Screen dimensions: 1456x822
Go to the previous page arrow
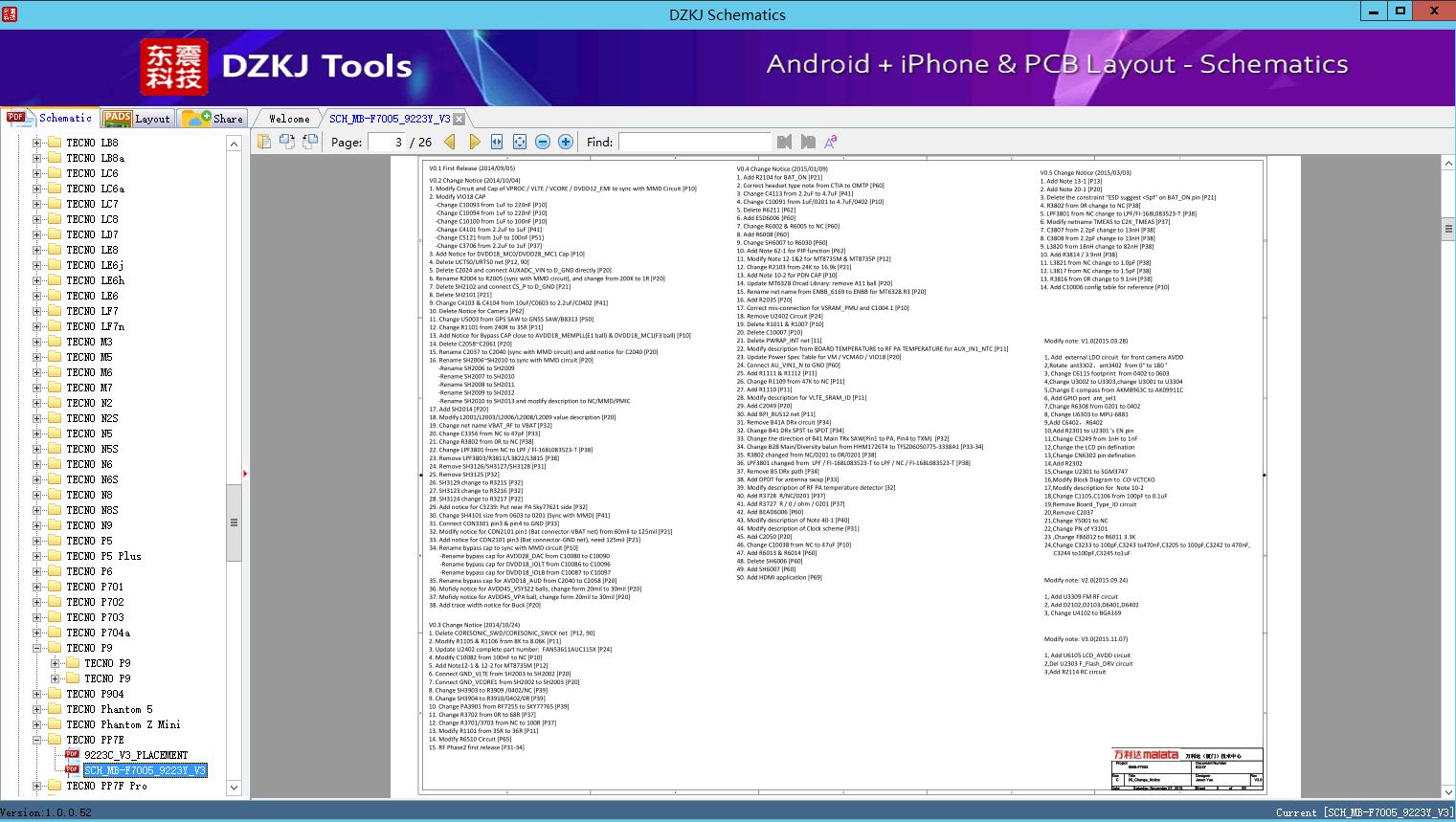click(450, 142)
